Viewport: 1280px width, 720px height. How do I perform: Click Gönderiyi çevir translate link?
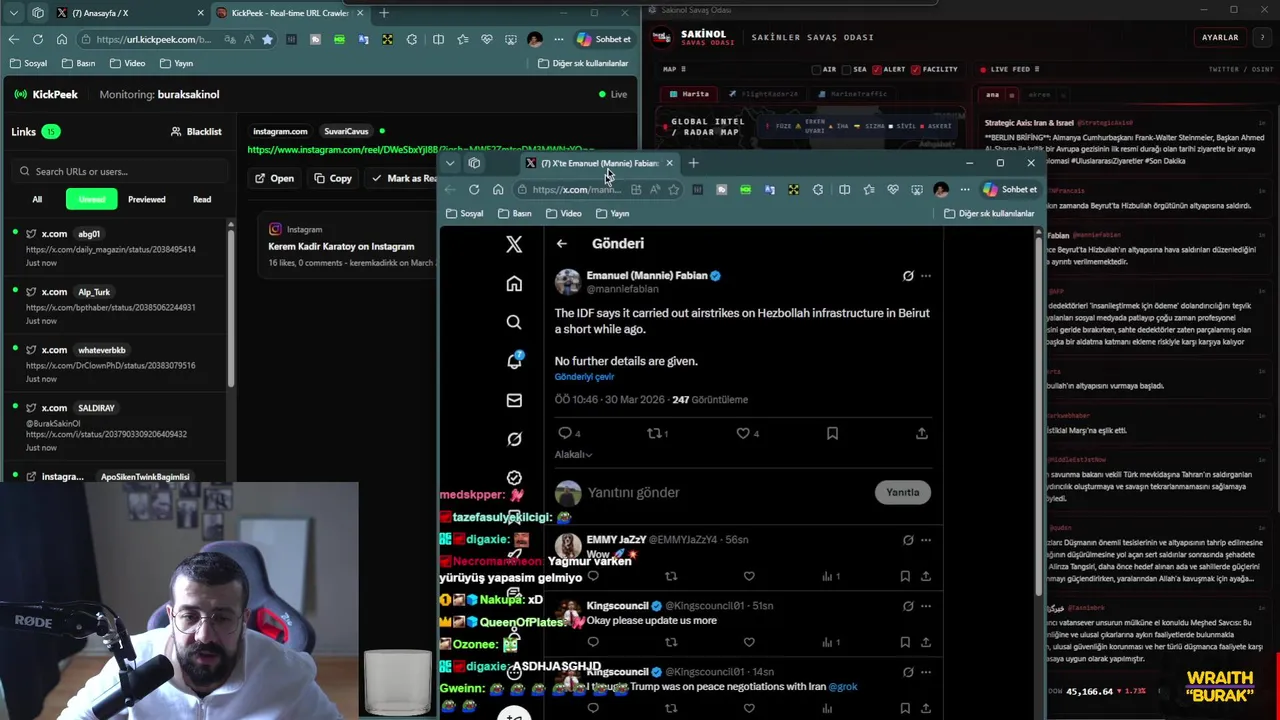click(x=584, y=377)
